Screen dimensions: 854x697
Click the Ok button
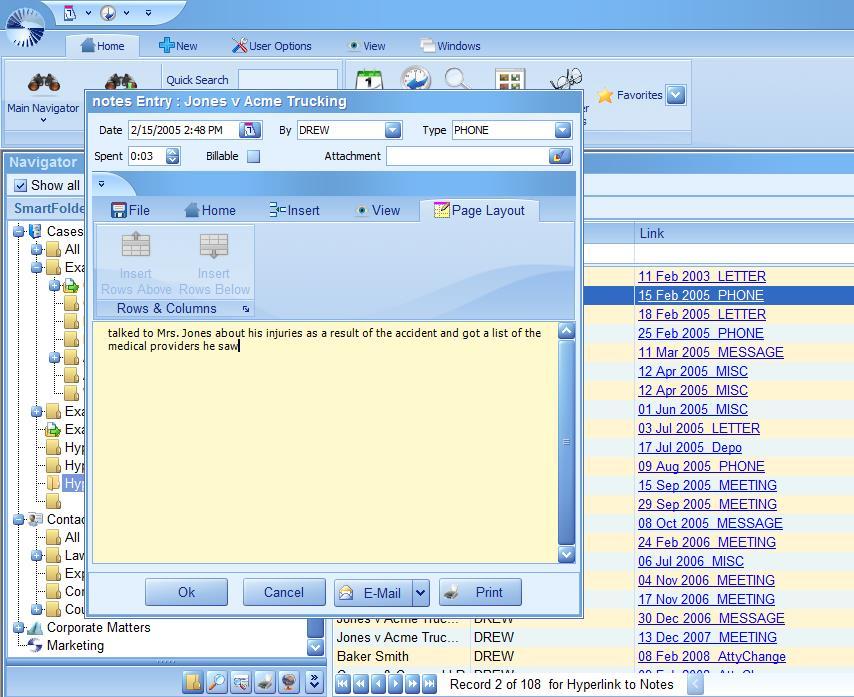point(186,592)
